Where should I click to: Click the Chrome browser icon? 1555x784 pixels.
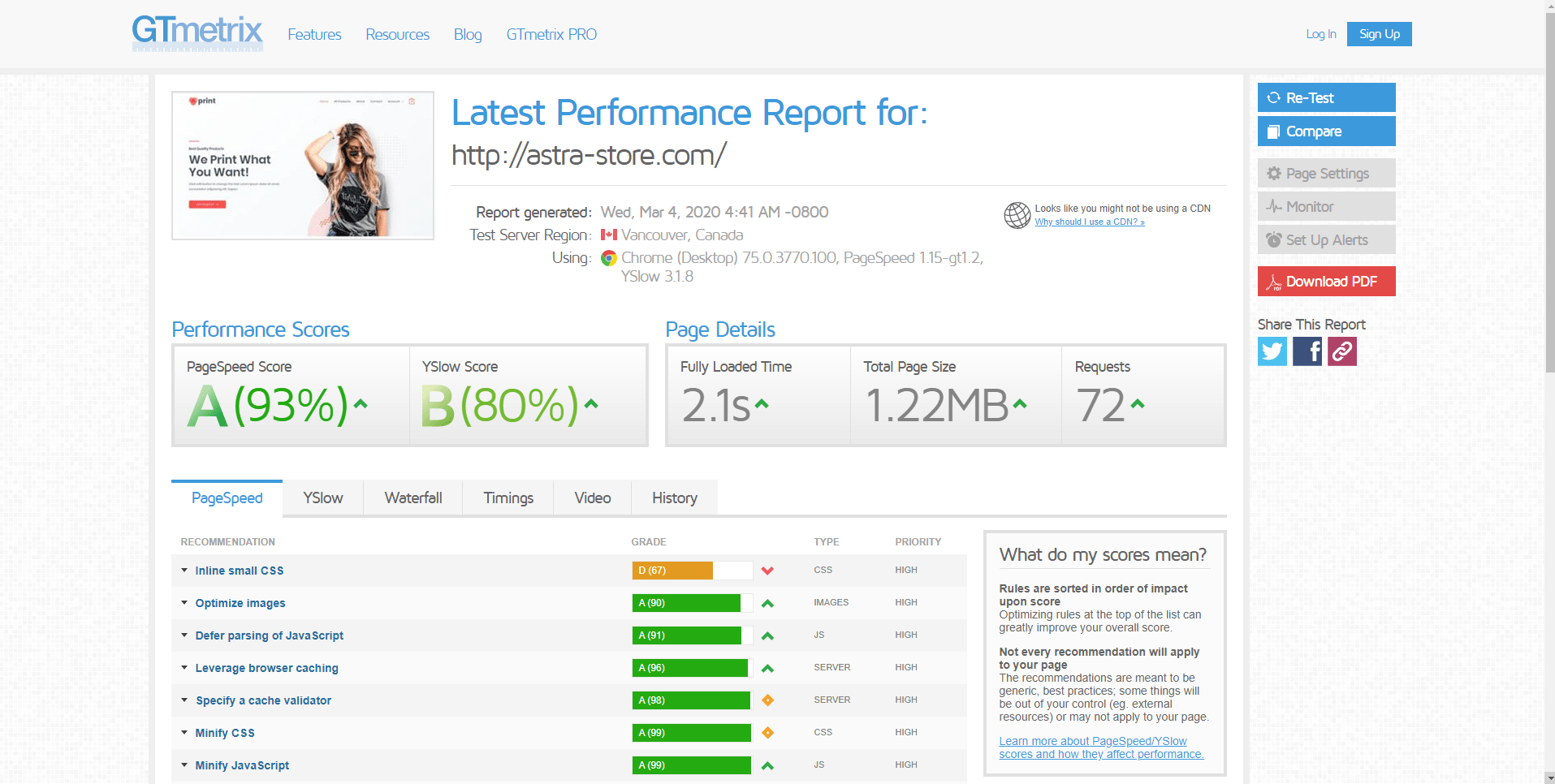609,258
